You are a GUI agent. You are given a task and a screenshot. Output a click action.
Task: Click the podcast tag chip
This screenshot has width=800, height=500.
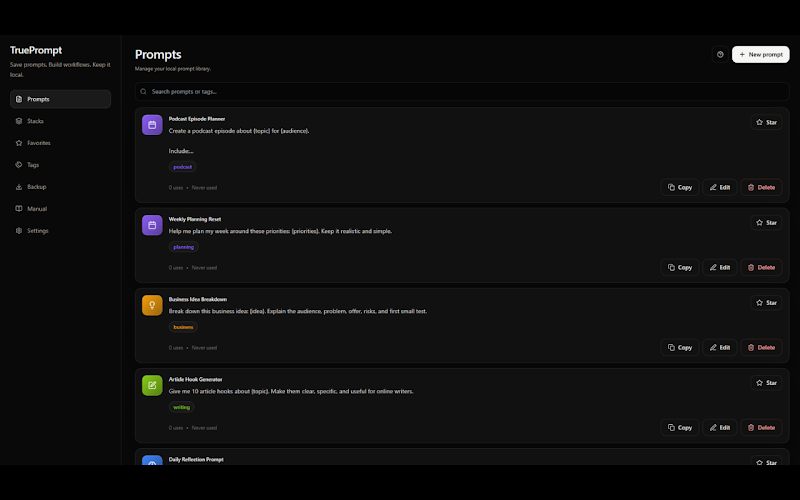click(183, 167)
